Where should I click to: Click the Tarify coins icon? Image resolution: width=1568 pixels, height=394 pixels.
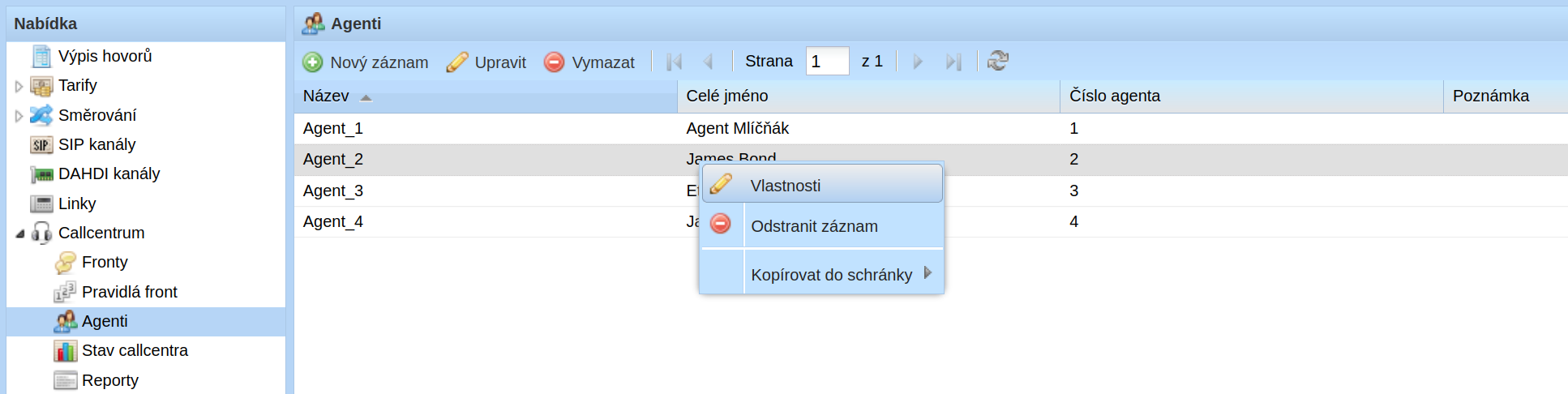click(x=41, y=86)
